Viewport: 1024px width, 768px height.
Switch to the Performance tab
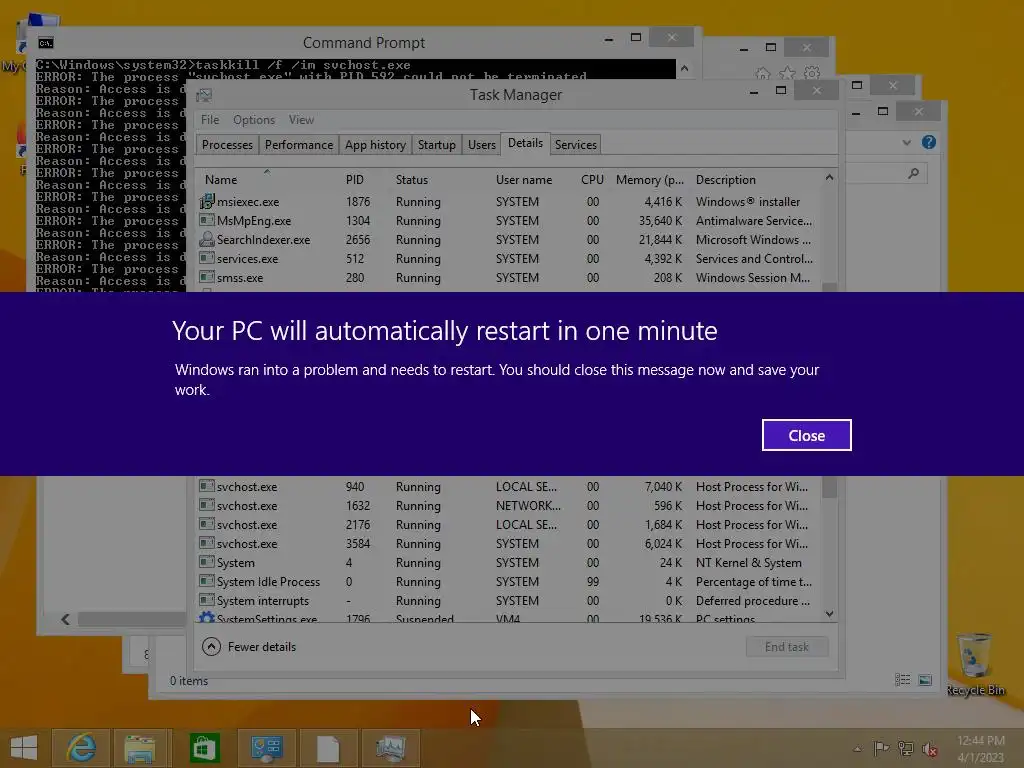298,144
